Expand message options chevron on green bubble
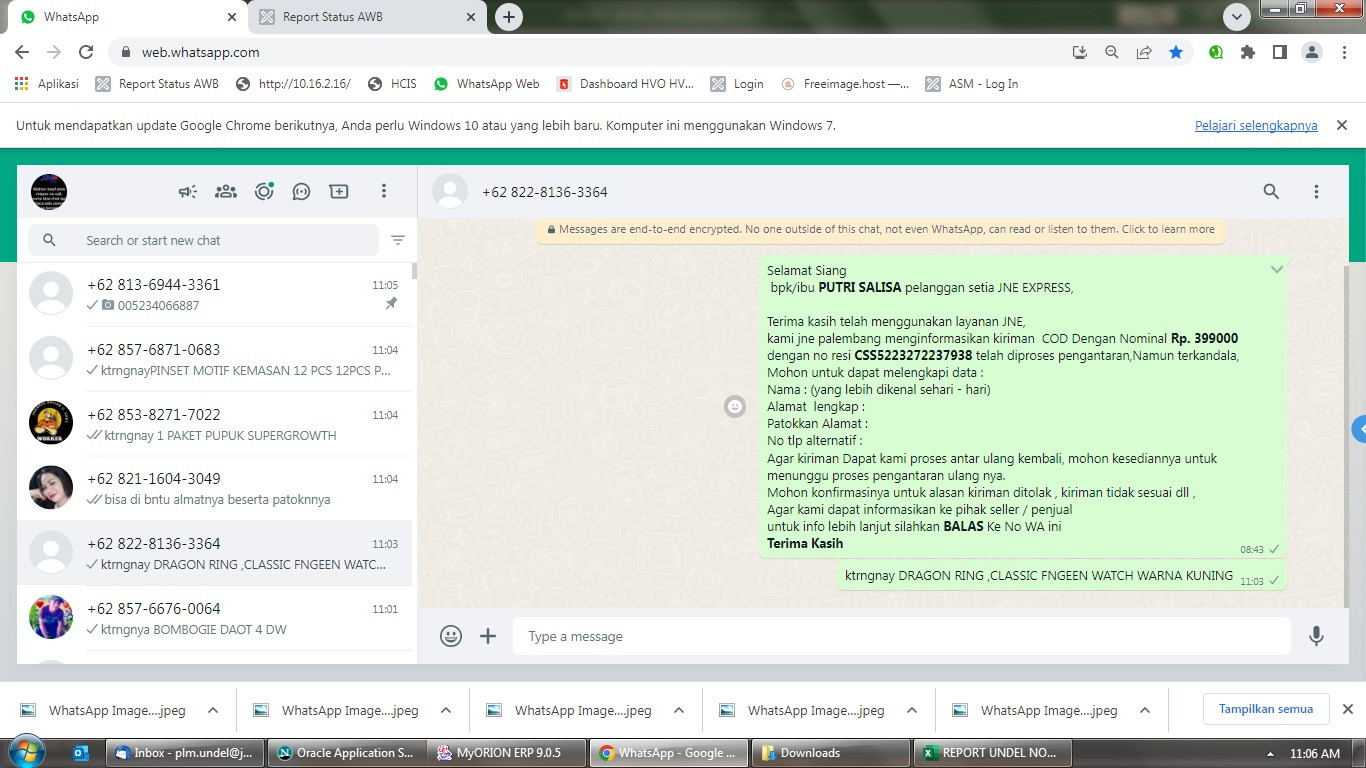 (x=1277, y=270)
